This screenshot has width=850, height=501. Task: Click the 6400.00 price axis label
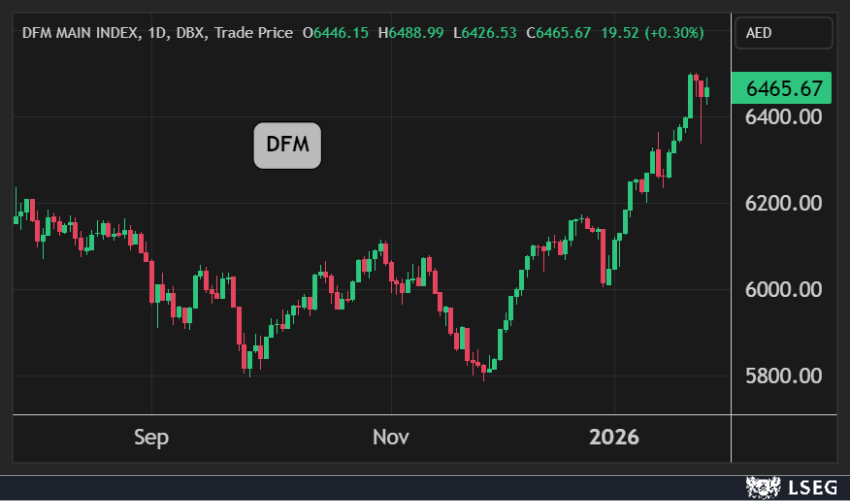[x=784, y=117]
